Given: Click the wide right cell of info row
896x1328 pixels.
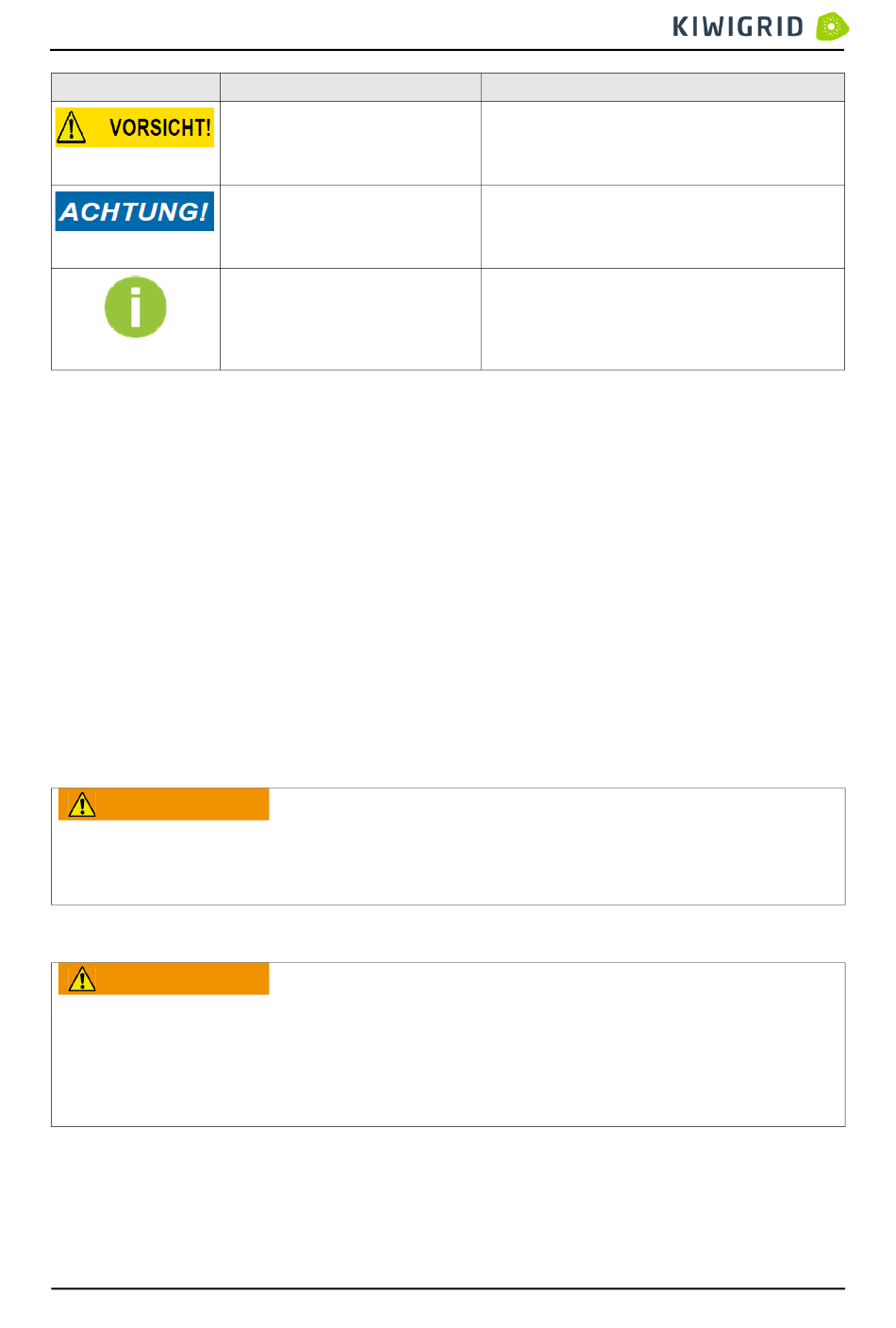Looking at the screenshot, I should (663, 320).
